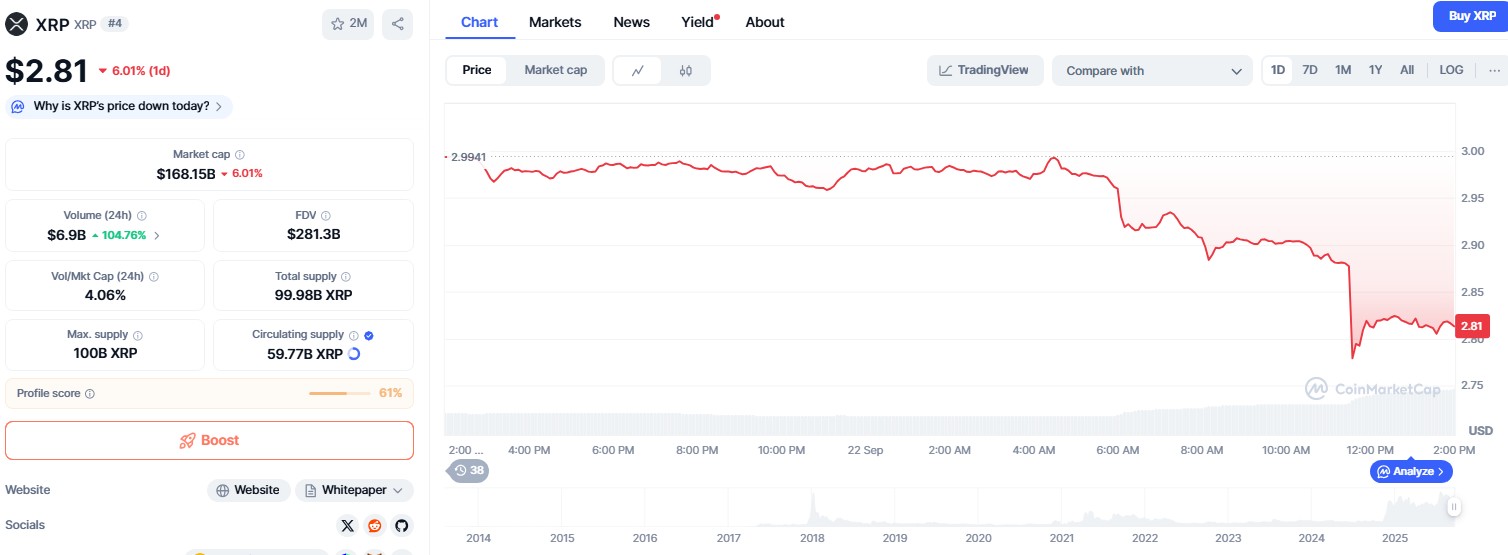
Task: Open the Compare with dropdown
Action: tap(1152, 71)
